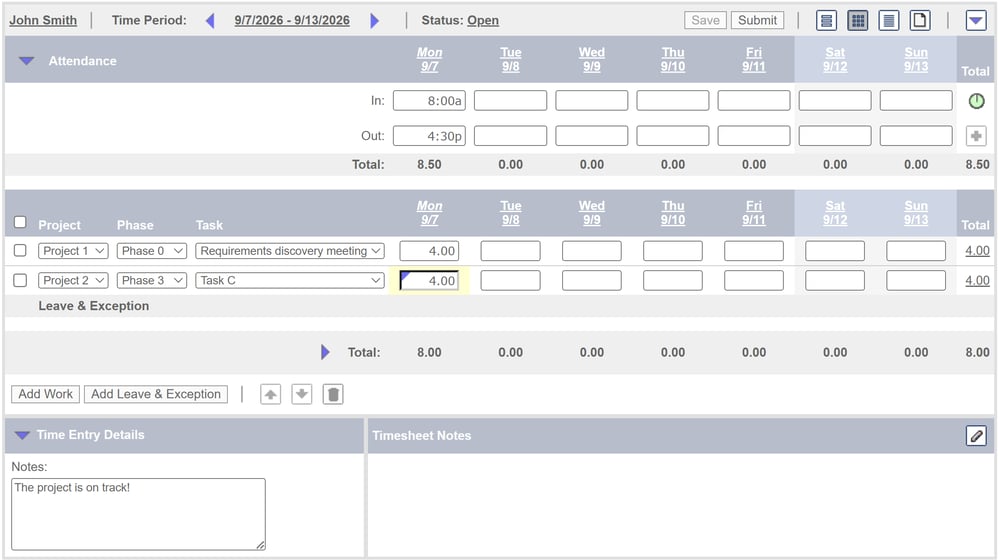Viewport: 1000px width, 560px height.
Task: Click Add Leave & Exception button
Action: [x=156, y=394]
